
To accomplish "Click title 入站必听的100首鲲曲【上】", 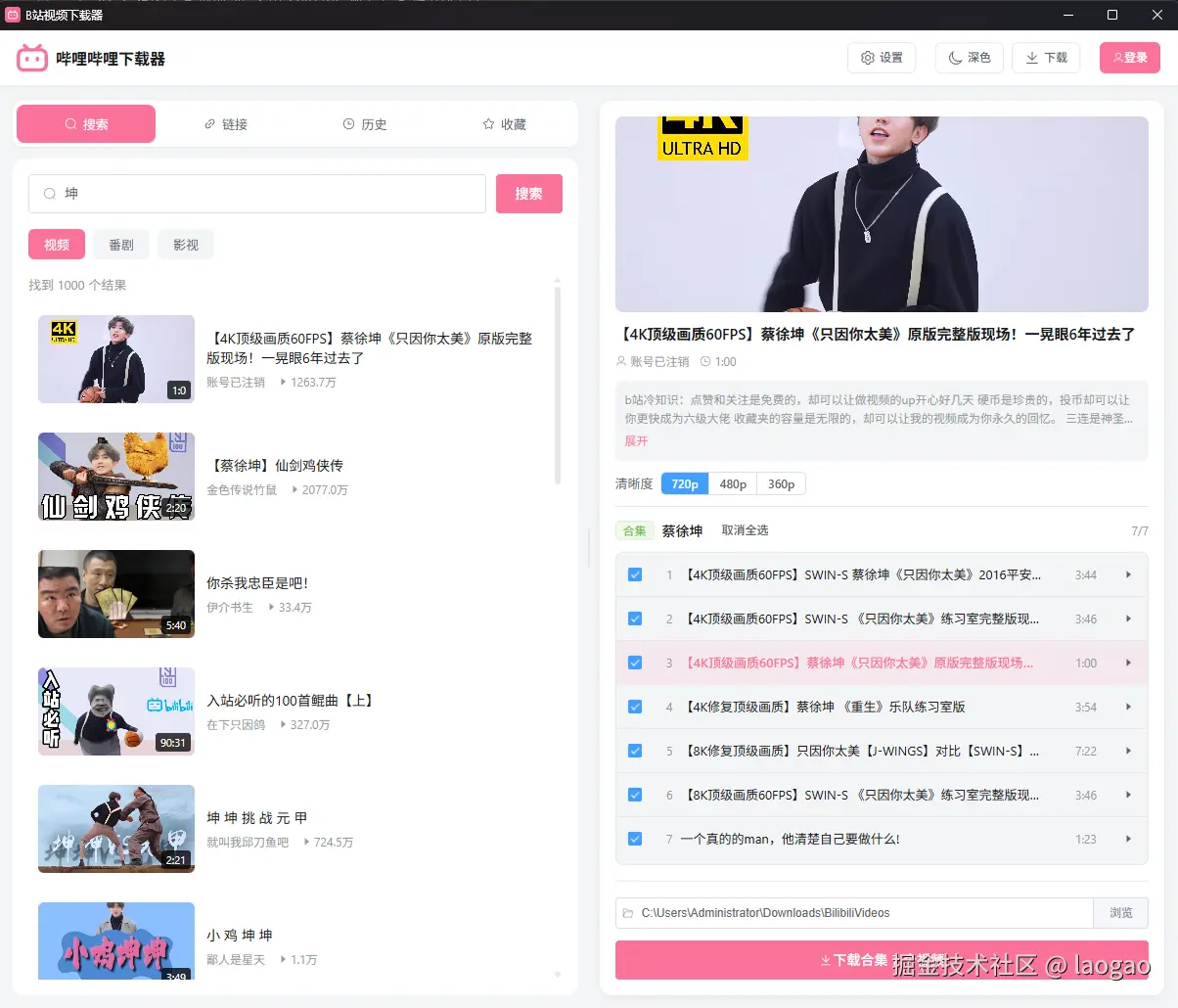I will (x=290, y=701).
